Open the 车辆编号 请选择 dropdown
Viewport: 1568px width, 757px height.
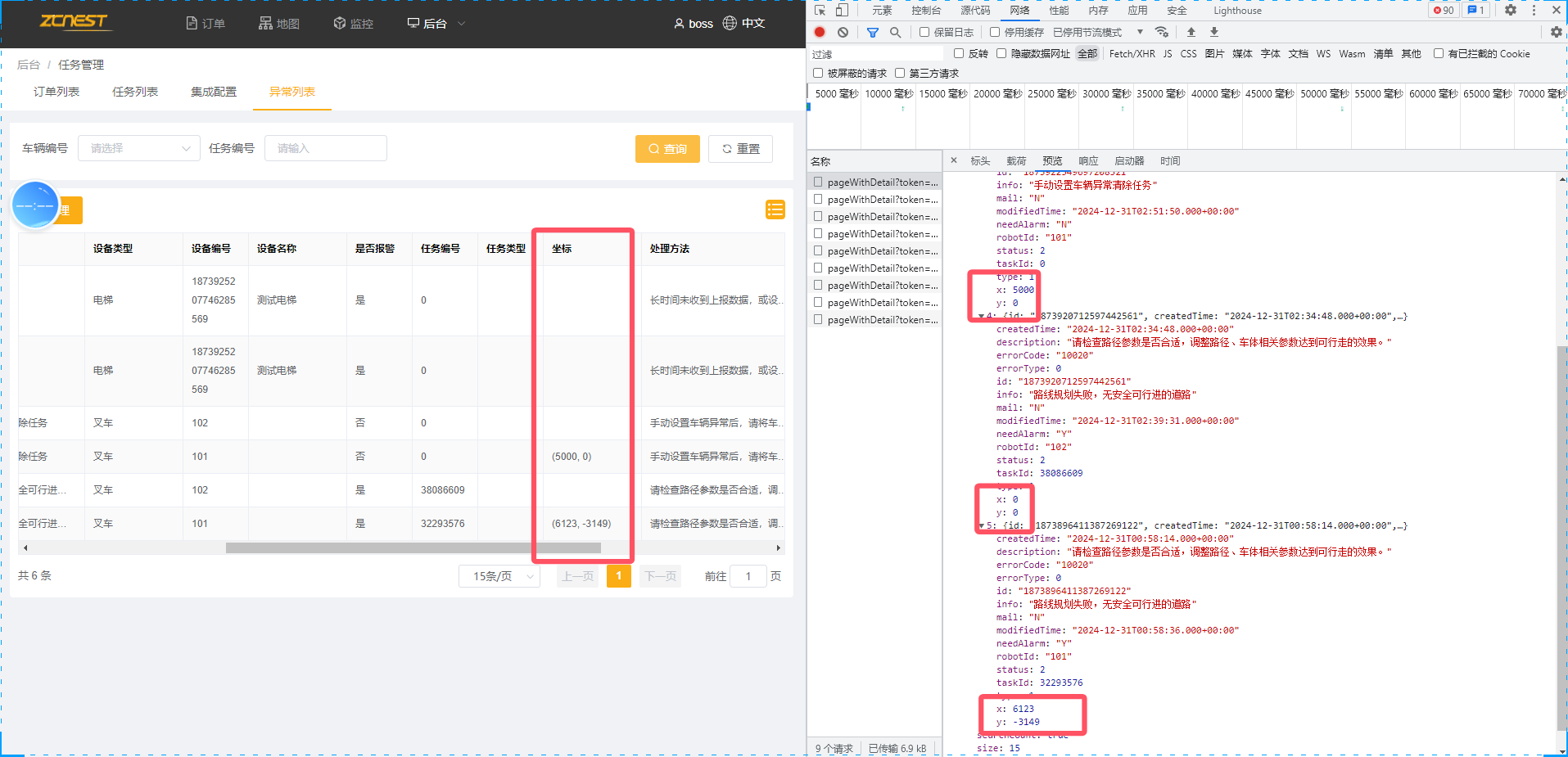coord(139,148)
